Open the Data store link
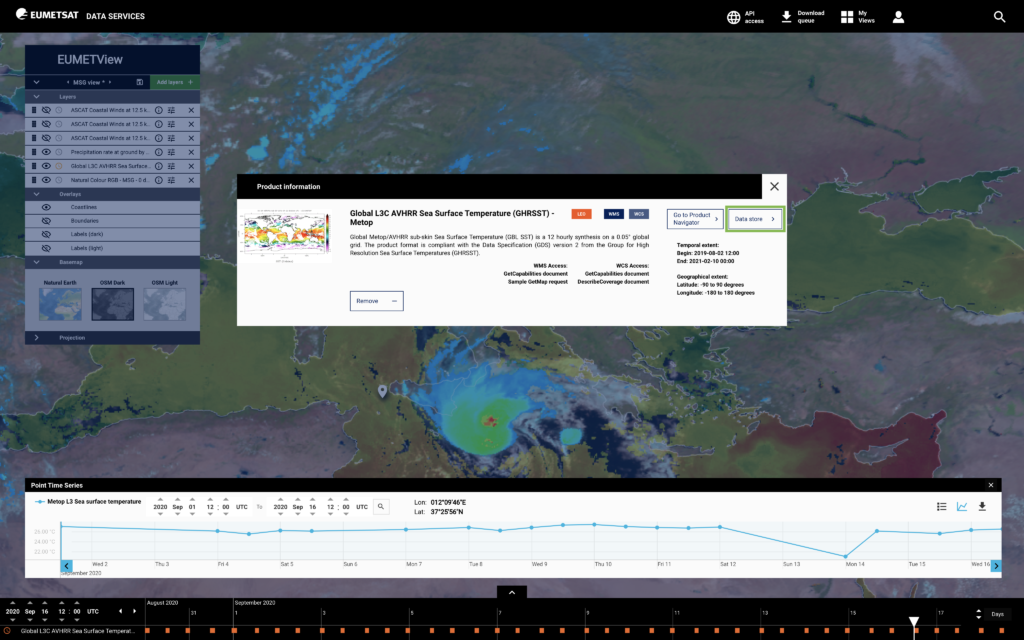Viewport: 1024px width, 640px height. 754,219
